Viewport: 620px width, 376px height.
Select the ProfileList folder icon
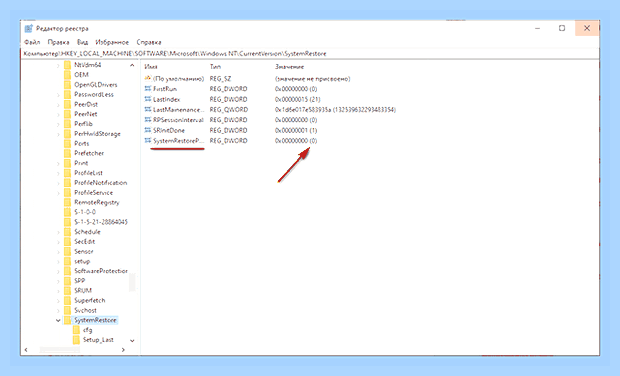pyautogui.click(x=67, y=173)
